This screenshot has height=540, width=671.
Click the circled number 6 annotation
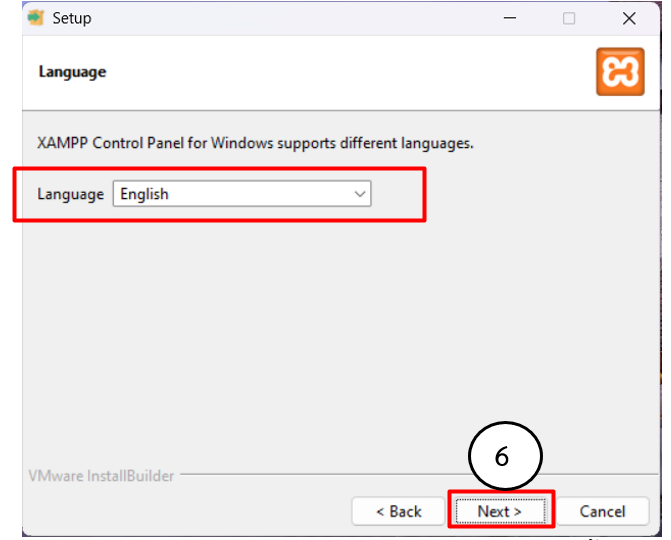pos(504,457)
